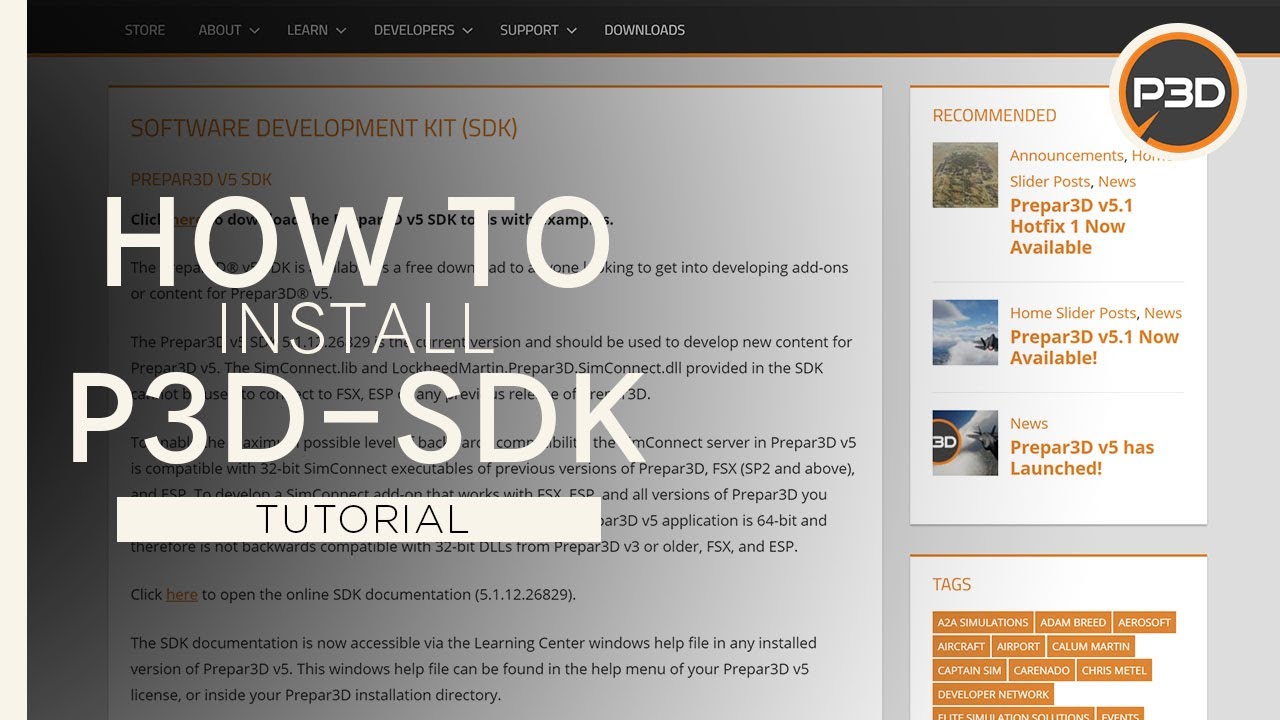Open the 'Prepar3D v5.1 Now Available!' post
The image size is (1280, 720).
(x=1094, y=347)
